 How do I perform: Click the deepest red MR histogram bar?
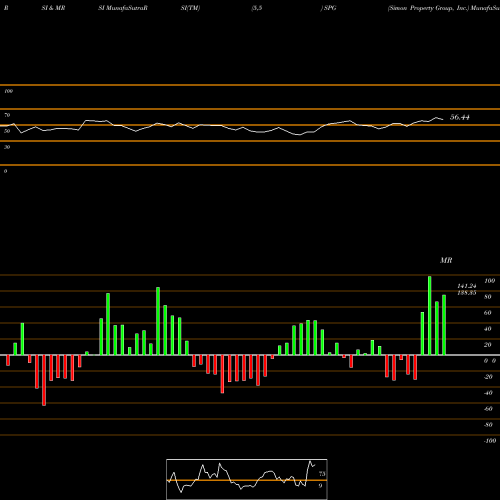[x=44, y=380]
